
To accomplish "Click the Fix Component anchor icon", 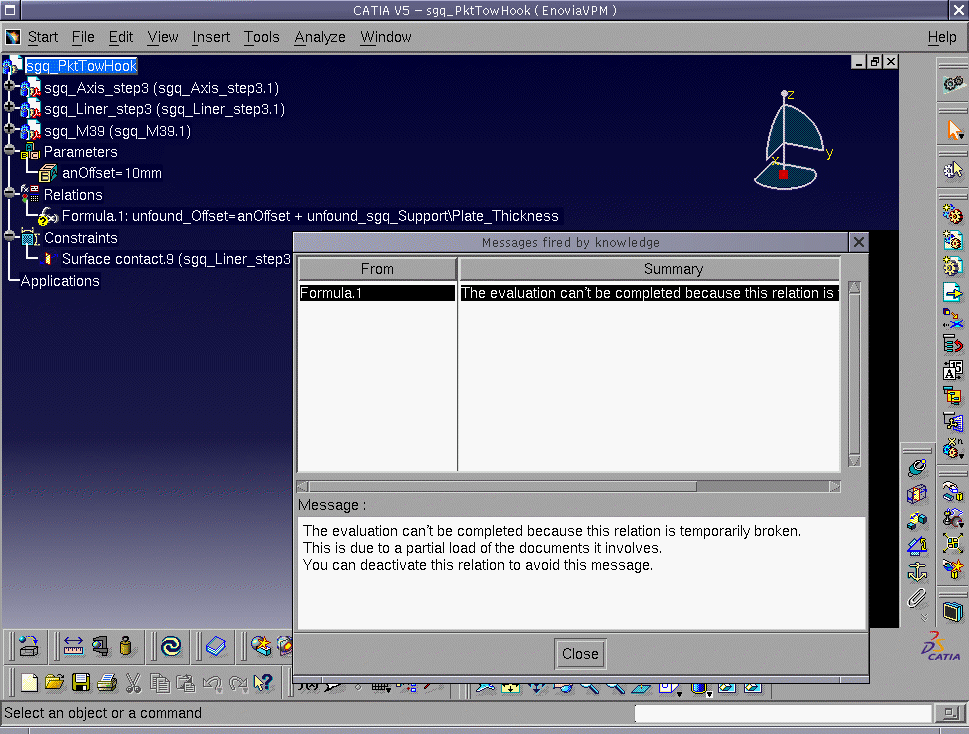I will [x=917, y=572].
